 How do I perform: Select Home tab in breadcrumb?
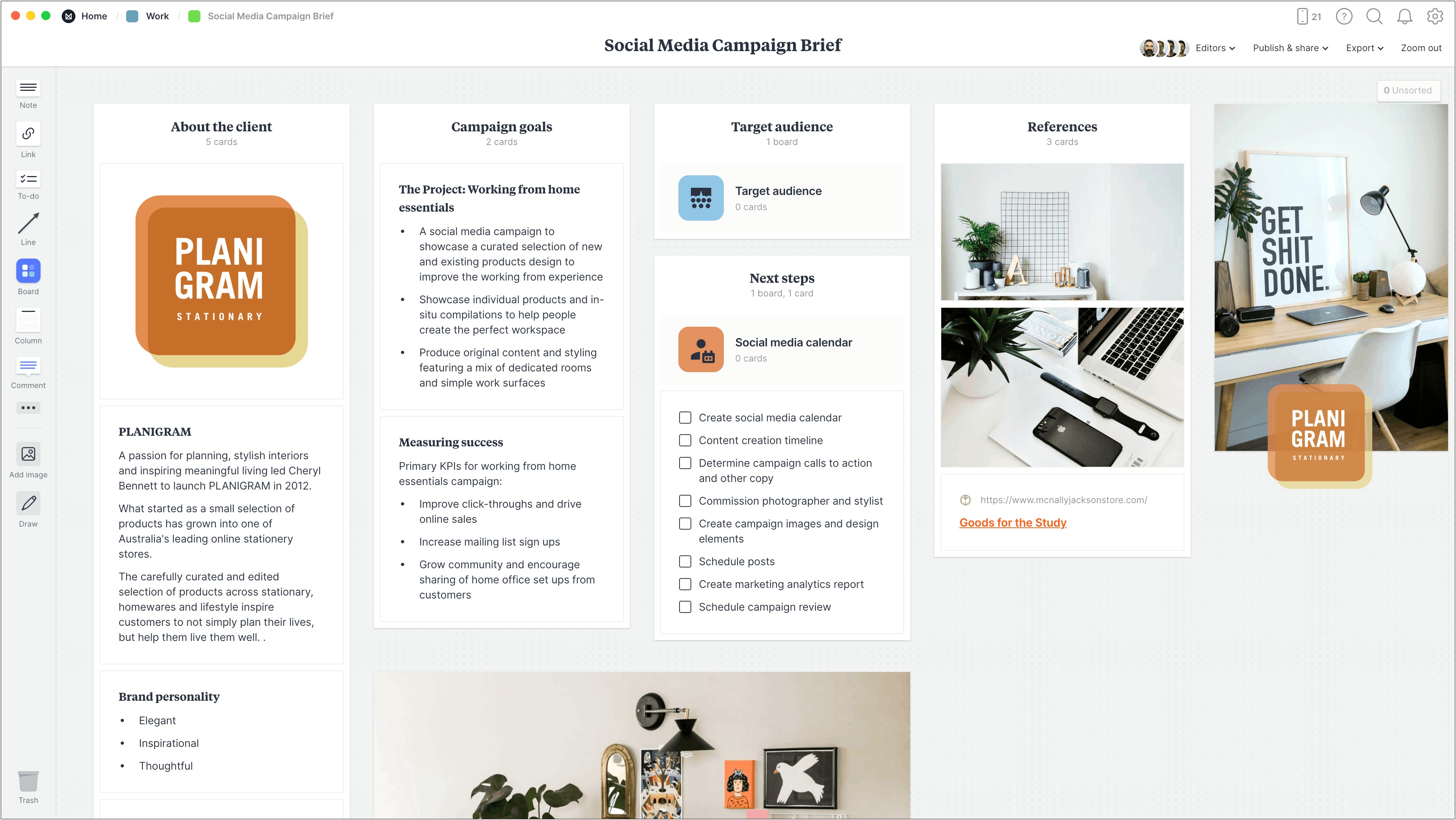(94, 16)
